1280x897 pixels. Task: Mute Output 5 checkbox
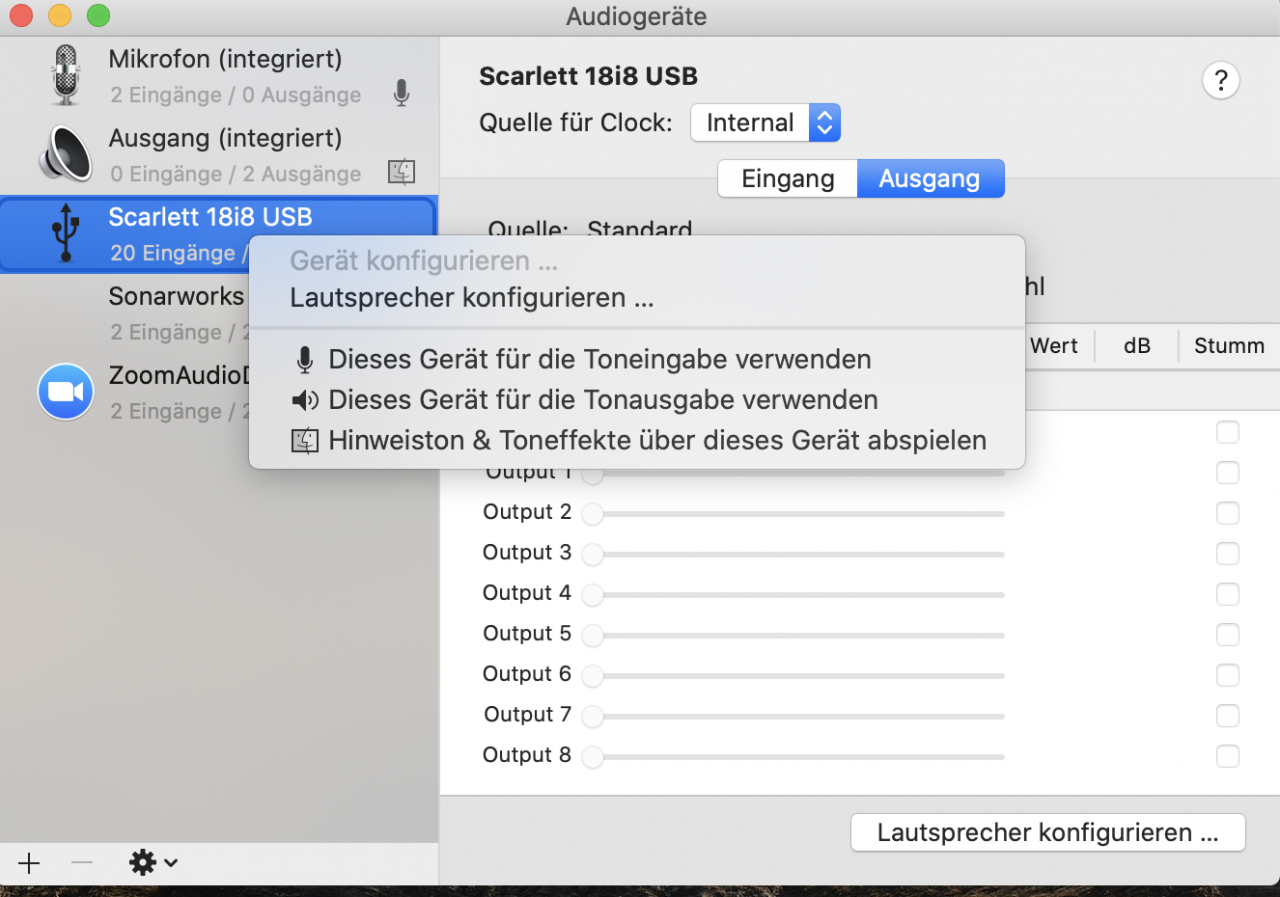pyautogui.click(x=1227, y=635)
